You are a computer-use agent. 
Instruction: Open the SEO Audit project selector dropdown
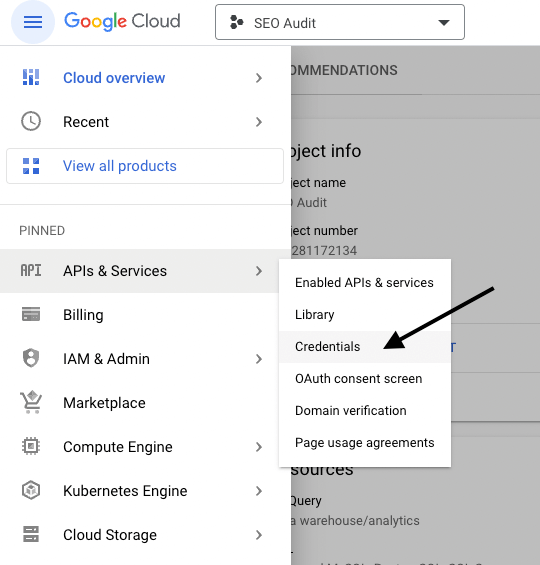(340, 22)
